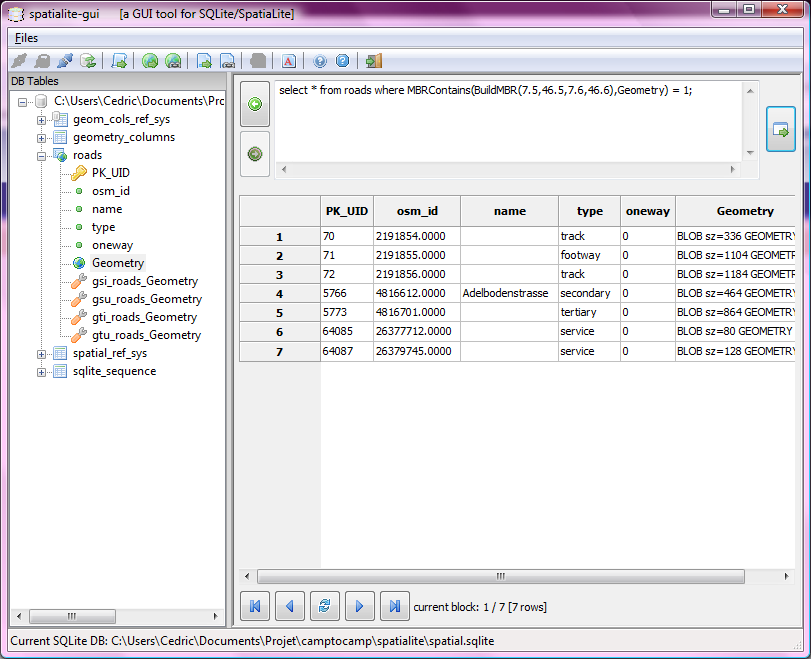Image resolution: width=811 pixels, height=659 pixels.
Task: Select the oneway column in tree
Action: click(112, 245)
